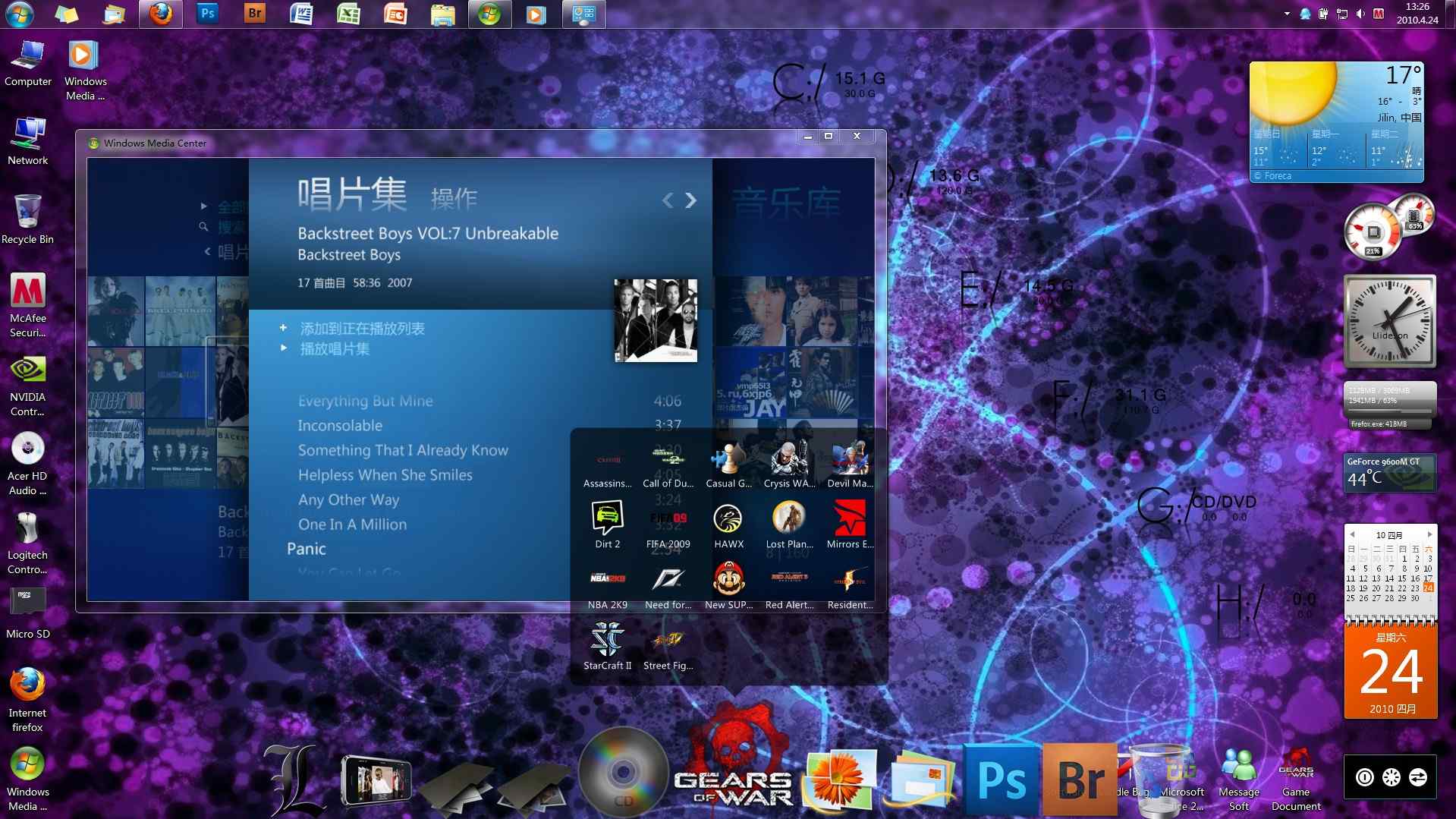
Task: Play Something That I Already Know
Action: pos(403,450)
